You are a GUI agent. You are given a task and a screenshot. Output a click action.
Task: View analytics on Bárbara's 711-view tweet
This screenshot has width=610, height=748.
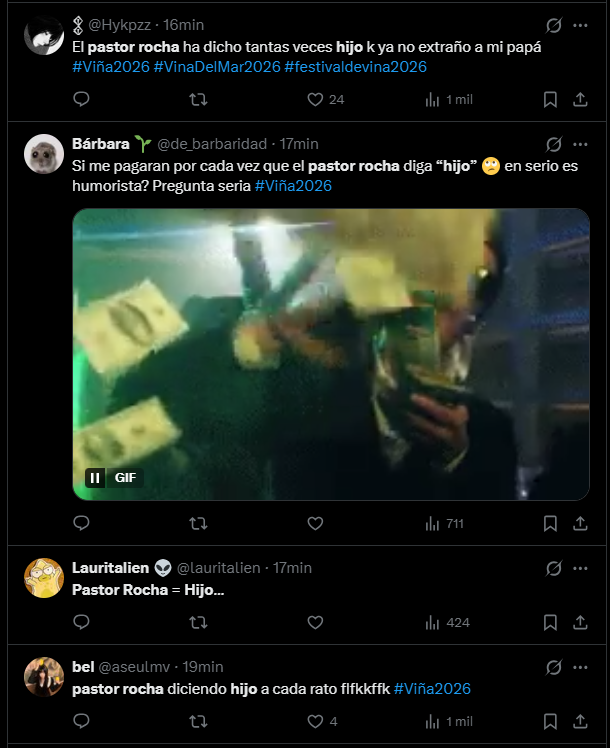tap(445, 523)
